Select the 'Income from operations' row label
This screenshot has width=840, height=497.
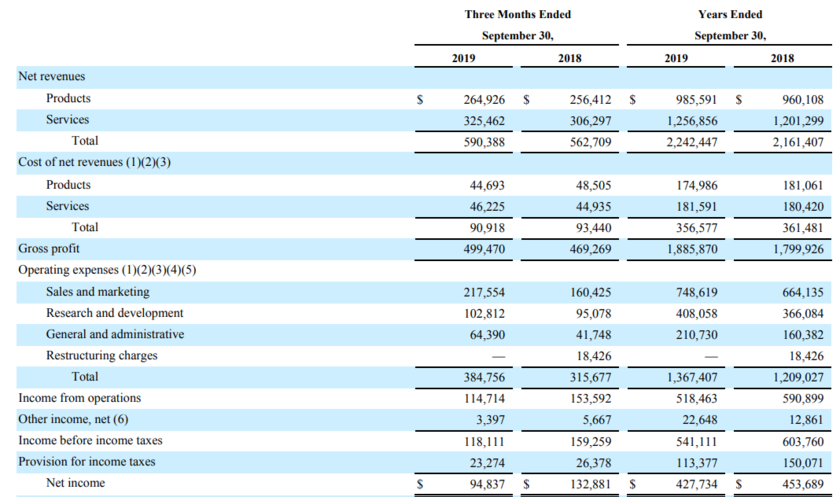click(x=79, y=398)
